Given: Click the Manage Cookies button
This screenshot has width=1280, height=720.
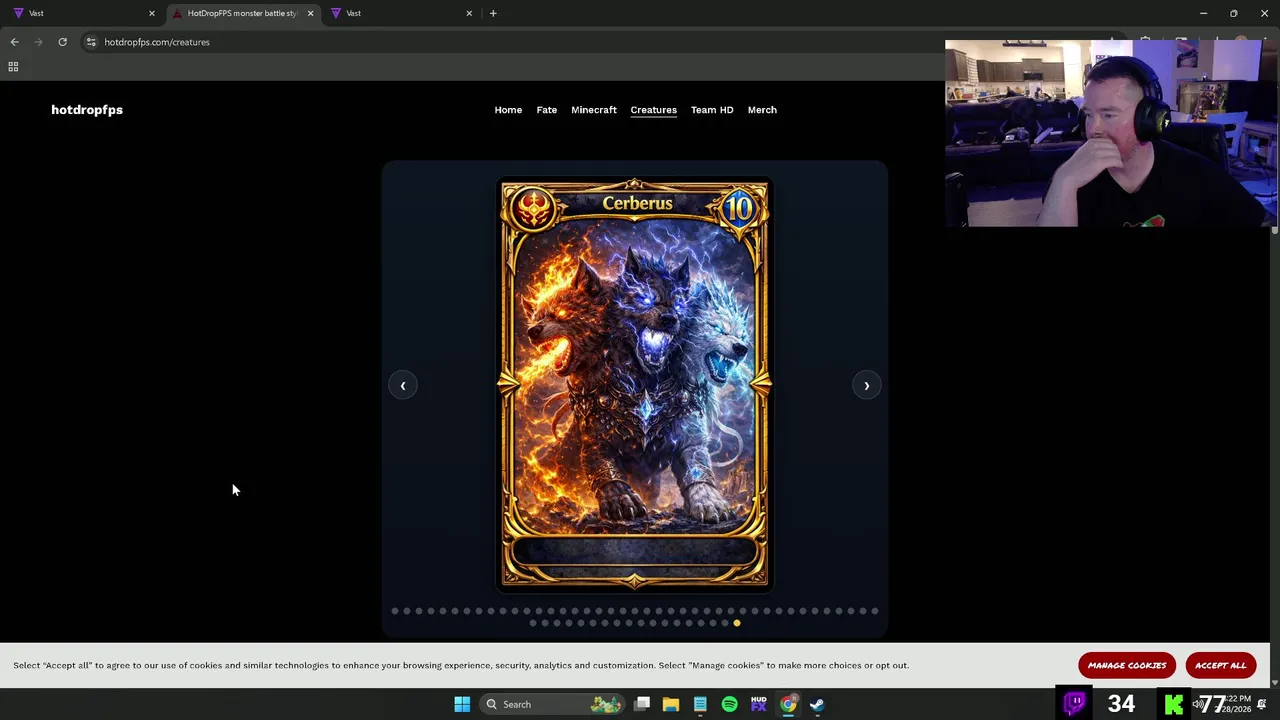Looking at the screenshot, I should click(x=1127, y=665).
